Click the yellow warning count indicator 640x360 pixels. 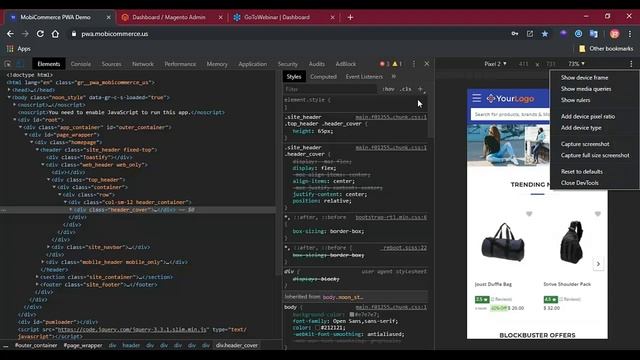(397, 64)
